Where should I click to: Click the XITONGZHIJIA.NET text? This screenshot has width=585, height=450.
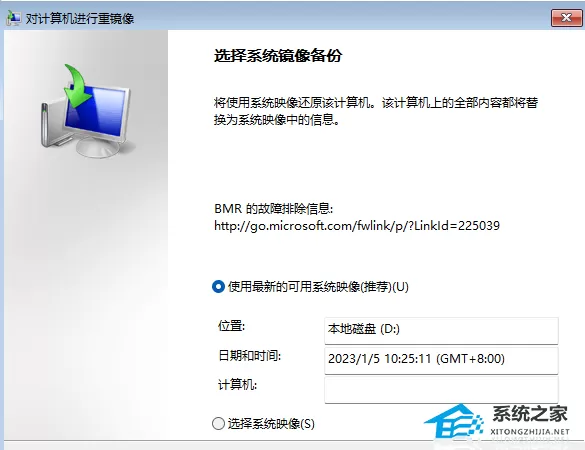click(x=530, y=432)
